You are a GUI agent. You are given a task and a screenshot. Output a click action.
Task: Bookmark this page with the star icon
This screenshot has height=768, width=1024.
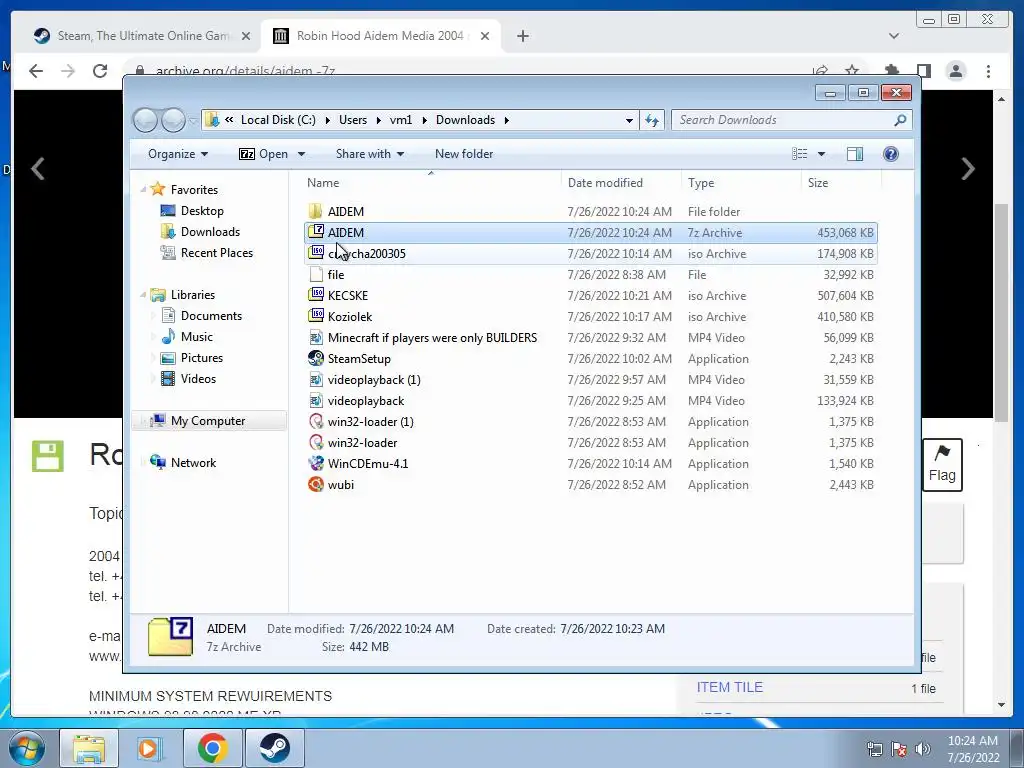pyautogui.click(x=852, y=70)
